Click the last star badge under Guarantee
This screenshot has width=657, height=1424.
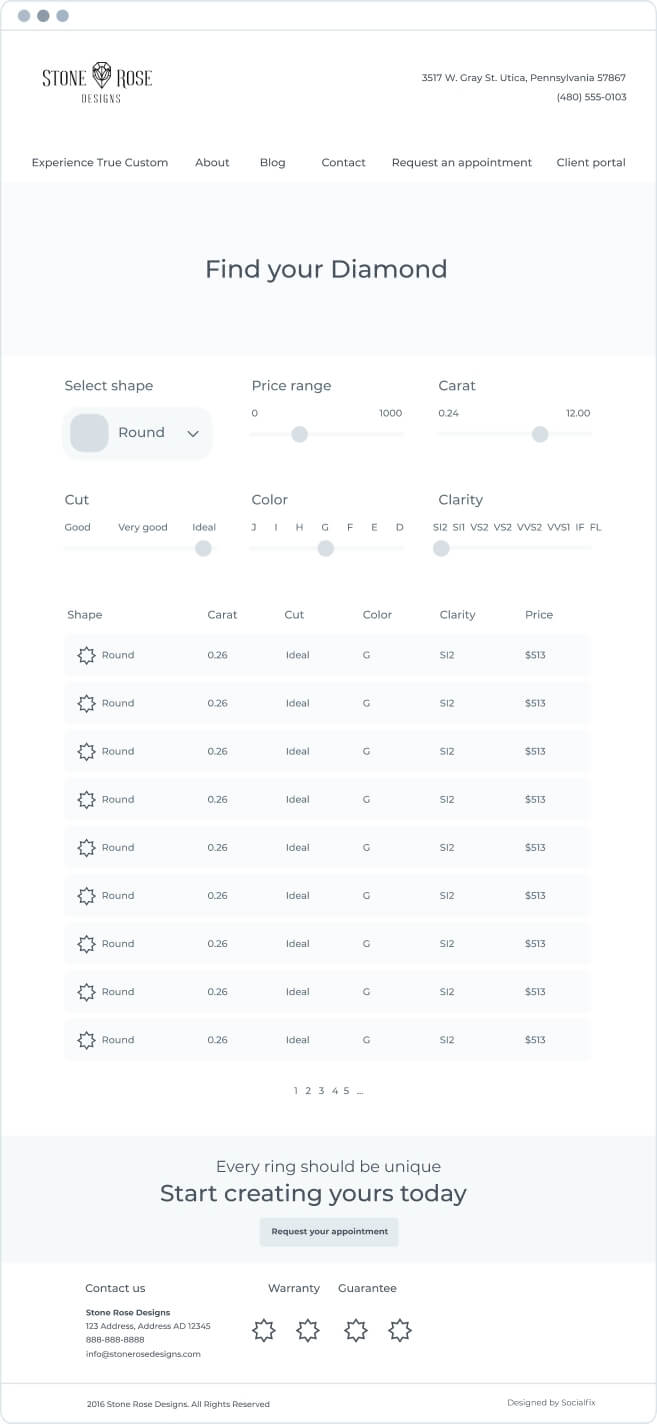tap(400, 1330)
